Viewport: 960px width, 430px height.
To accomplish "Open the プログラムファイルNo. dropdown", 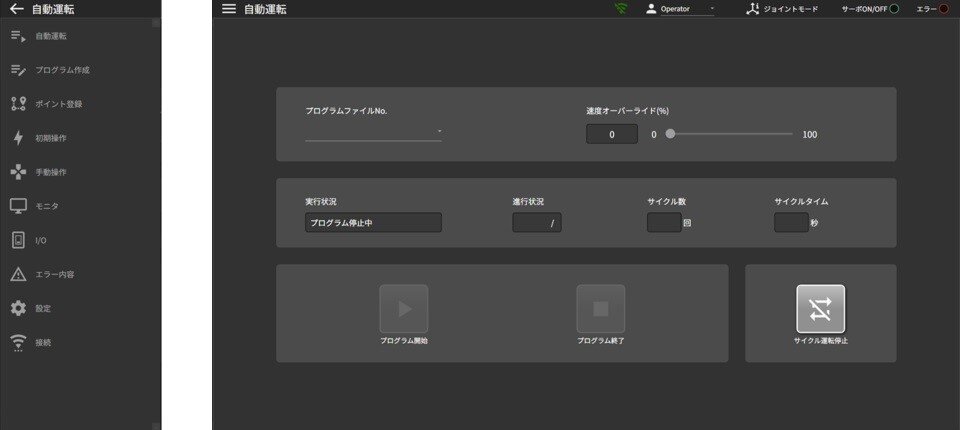I will coord(373,132).
